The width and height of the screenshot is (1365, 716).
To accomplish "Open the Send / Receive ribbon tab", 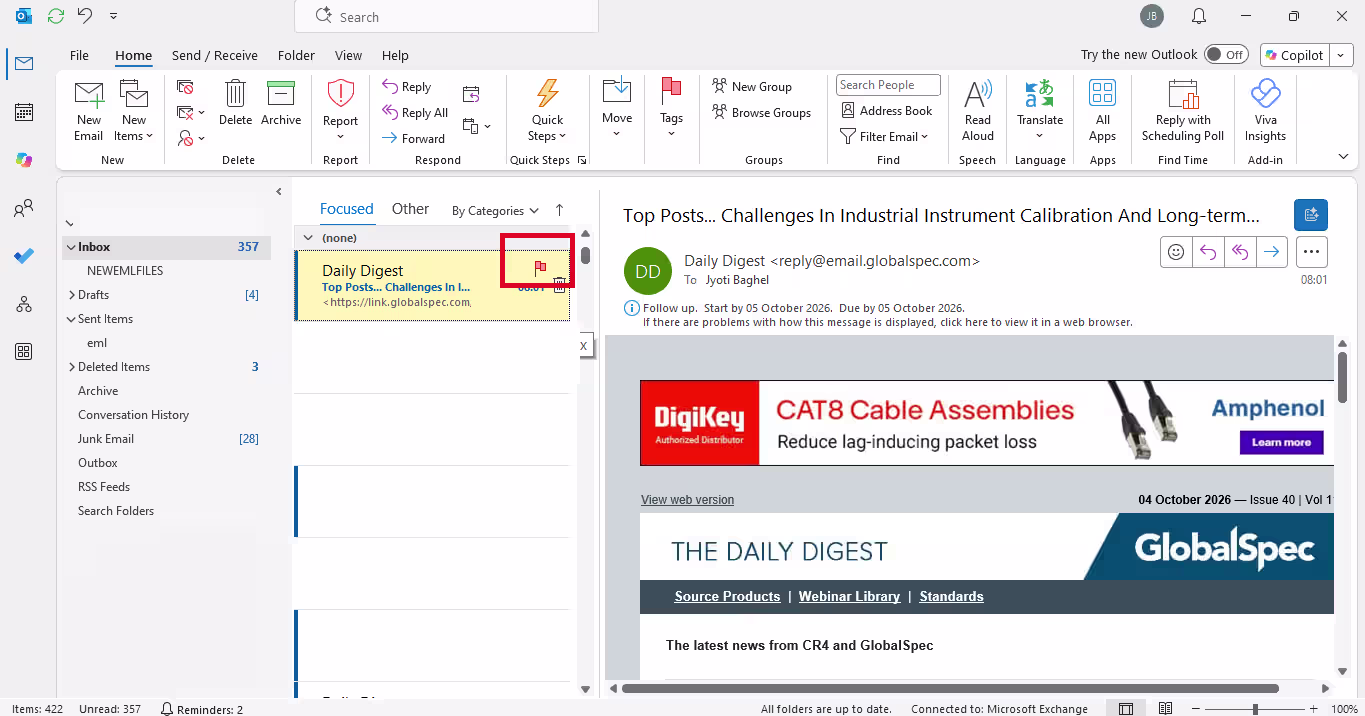I will 215,56.
